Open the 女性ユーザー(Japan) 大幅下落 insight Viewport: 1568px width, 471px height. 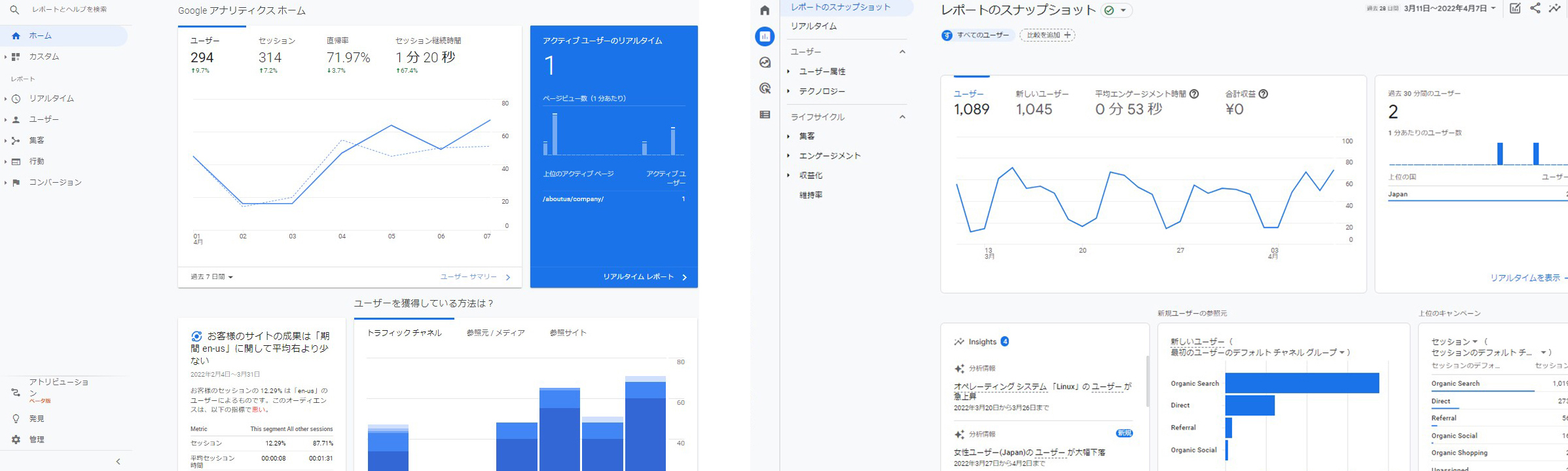1029,453
